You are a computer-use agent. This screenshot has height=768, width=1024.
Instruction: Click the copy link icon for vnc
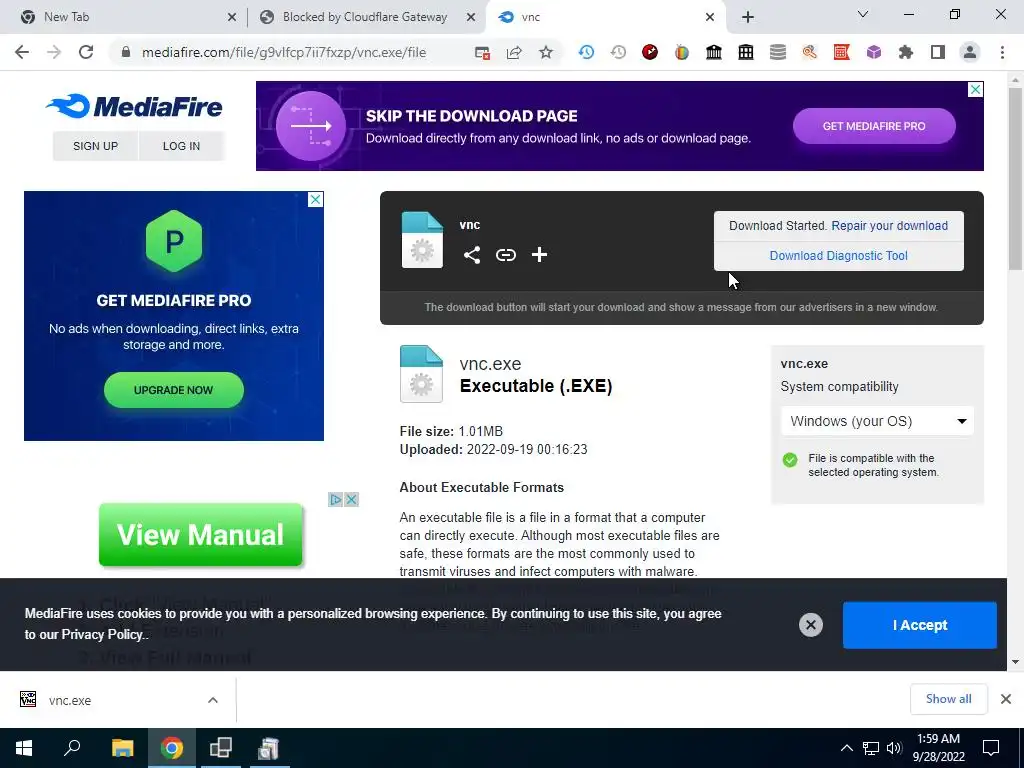[505, 255]
